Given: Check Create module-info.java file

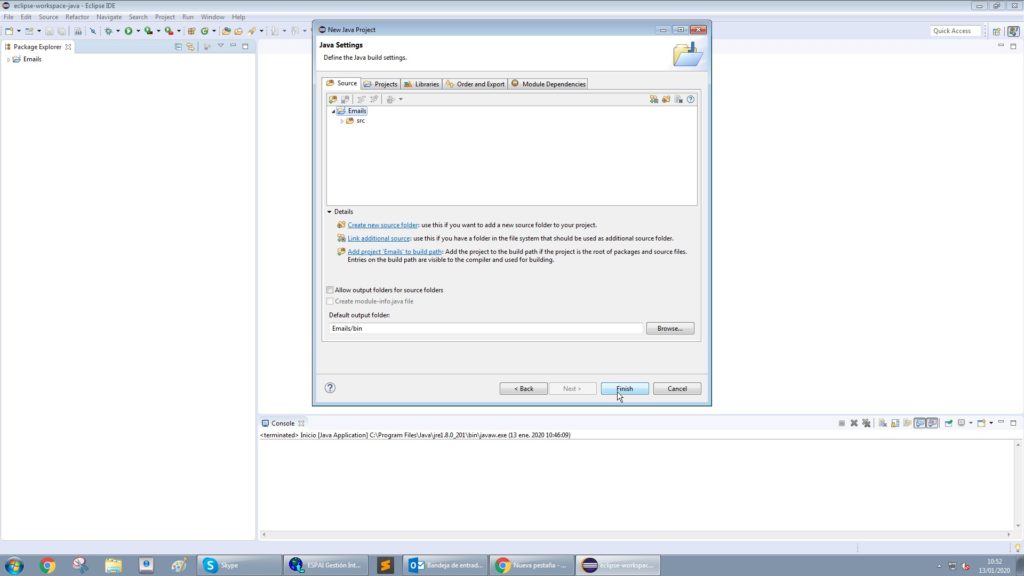Looking at the screenshot, I should tap(329, 300).
